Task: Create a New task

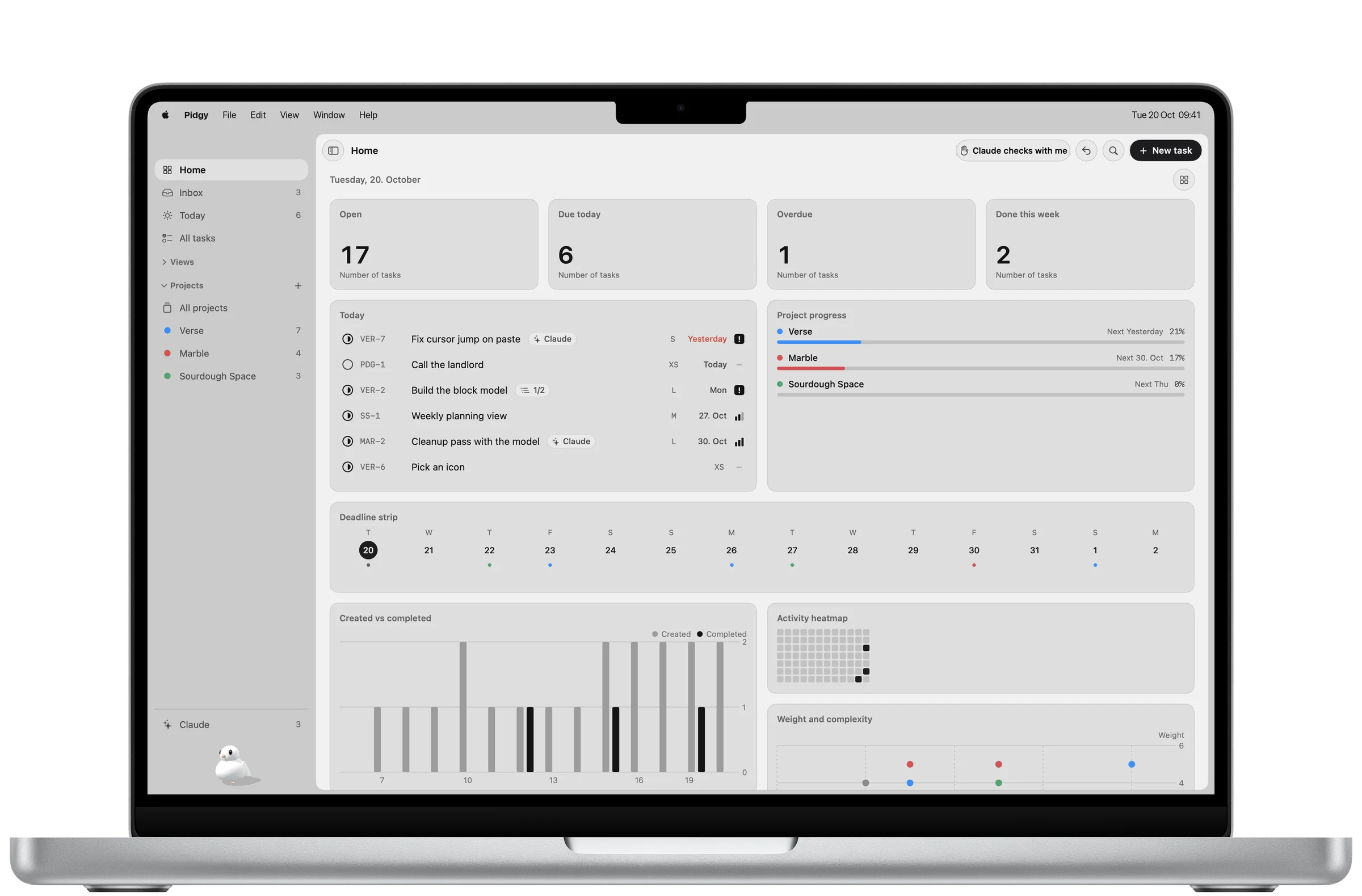Action: point(1165,150)
